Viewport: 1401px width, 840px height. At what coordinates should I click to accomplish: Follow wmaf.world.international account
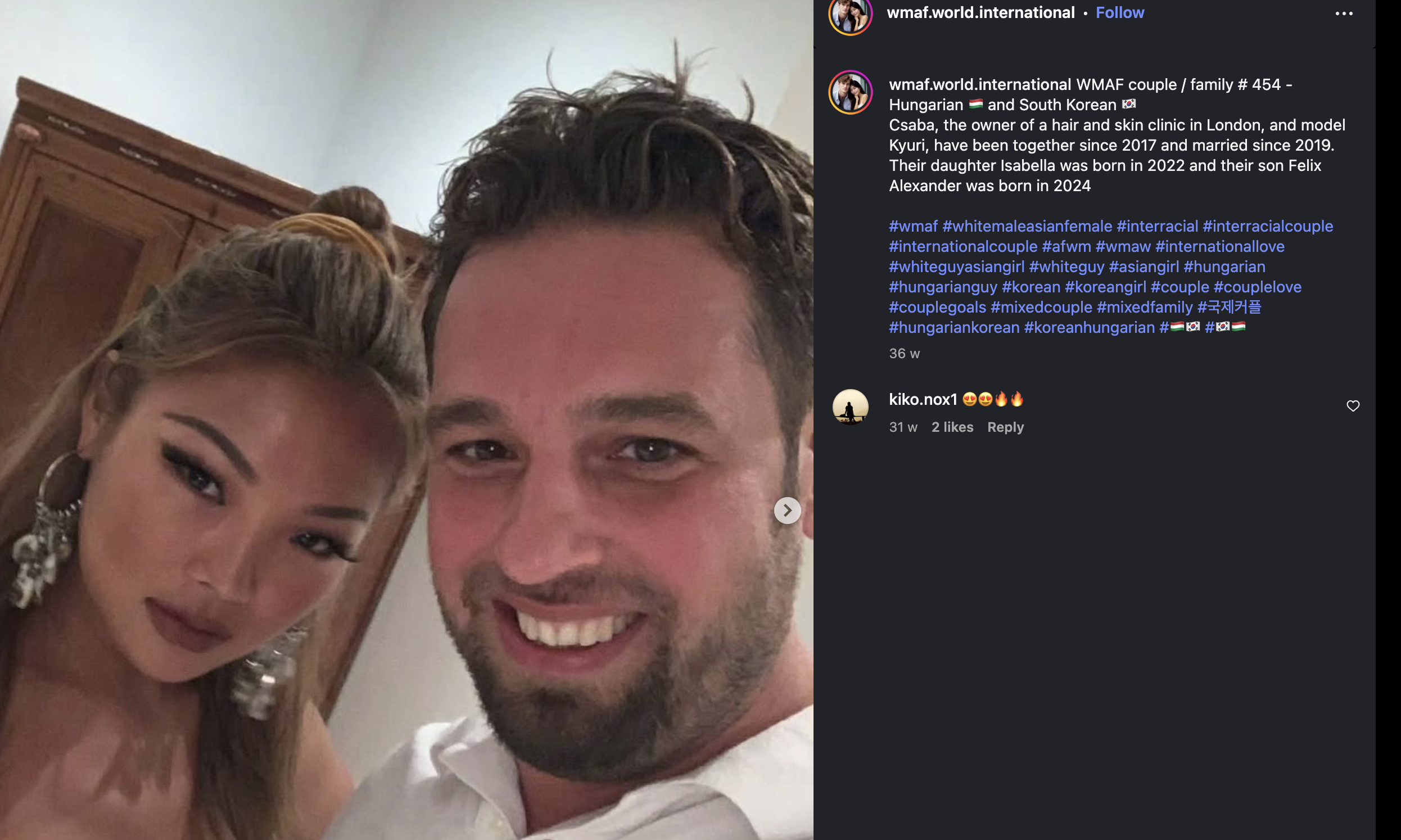click(x=1119, y=12)
